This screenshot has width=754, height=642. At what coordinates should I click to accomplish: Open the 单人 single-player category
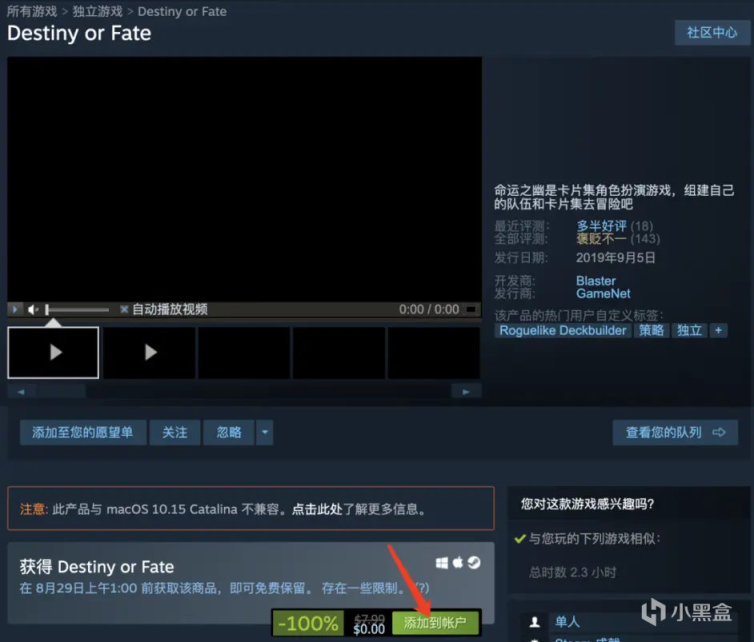567,621
